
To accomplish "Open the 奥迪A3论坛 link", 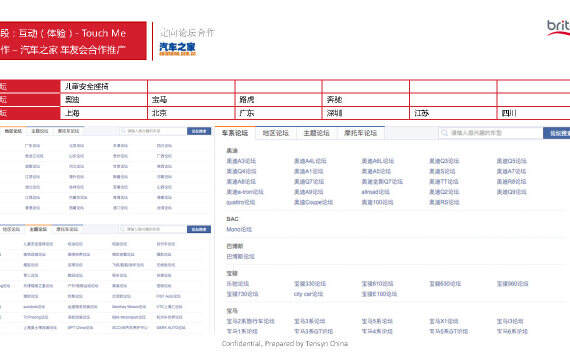I will click(241, 161).
